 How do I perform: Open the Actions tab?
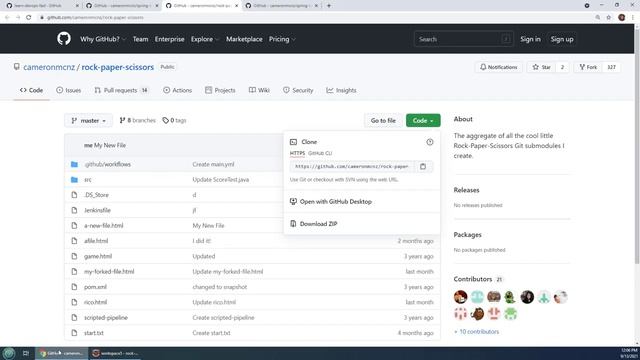coord(178,90)
